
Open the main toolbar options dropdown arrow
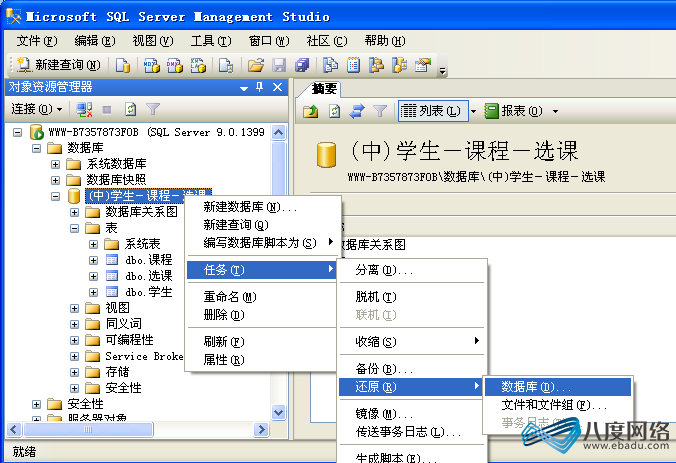443,71
